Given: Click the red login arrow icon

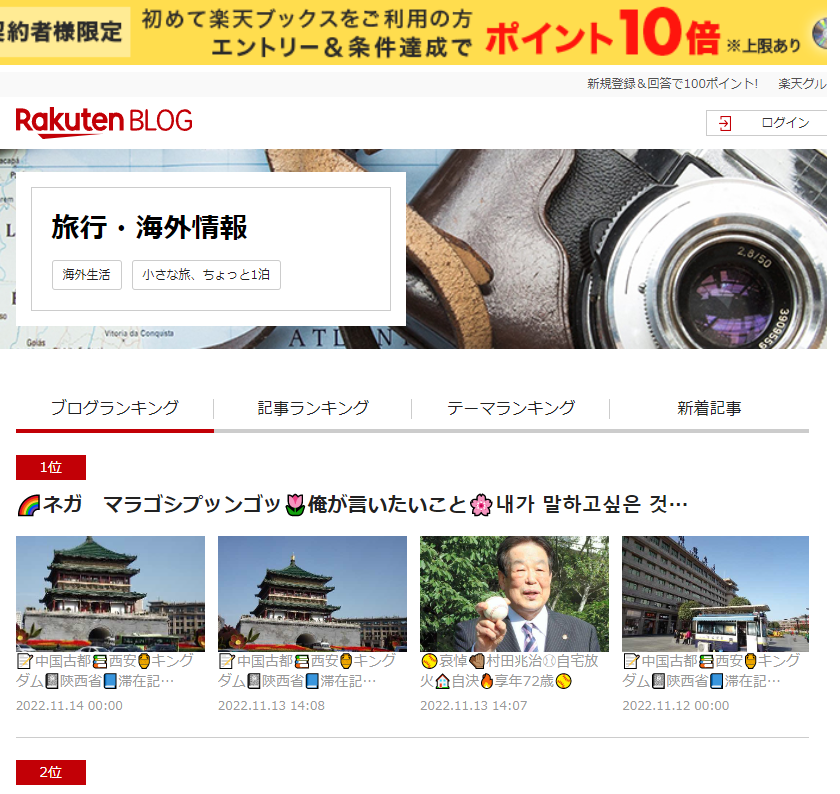Looking at the screenshot, I should click(x=725, y=124).
